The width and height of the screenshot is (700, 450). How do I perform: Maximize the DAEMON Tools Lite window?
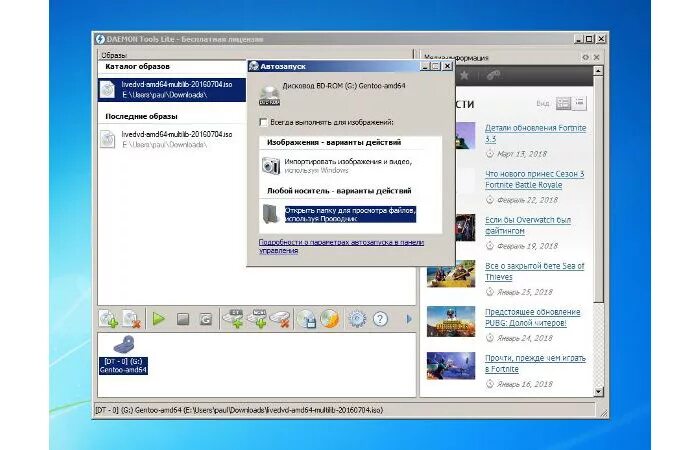click(589, 39)
